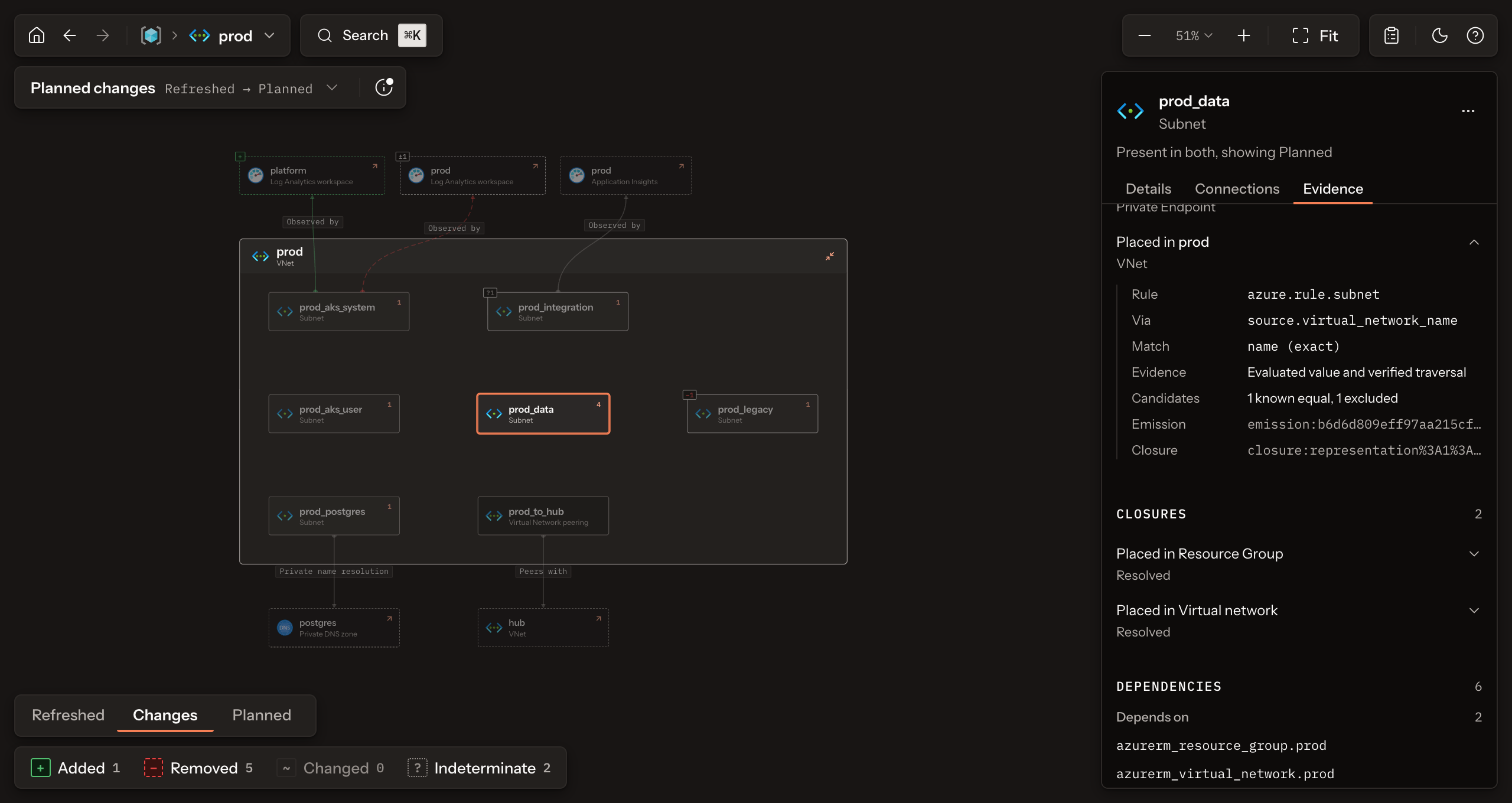Zoom in with the plus button

pos(1244,35)
